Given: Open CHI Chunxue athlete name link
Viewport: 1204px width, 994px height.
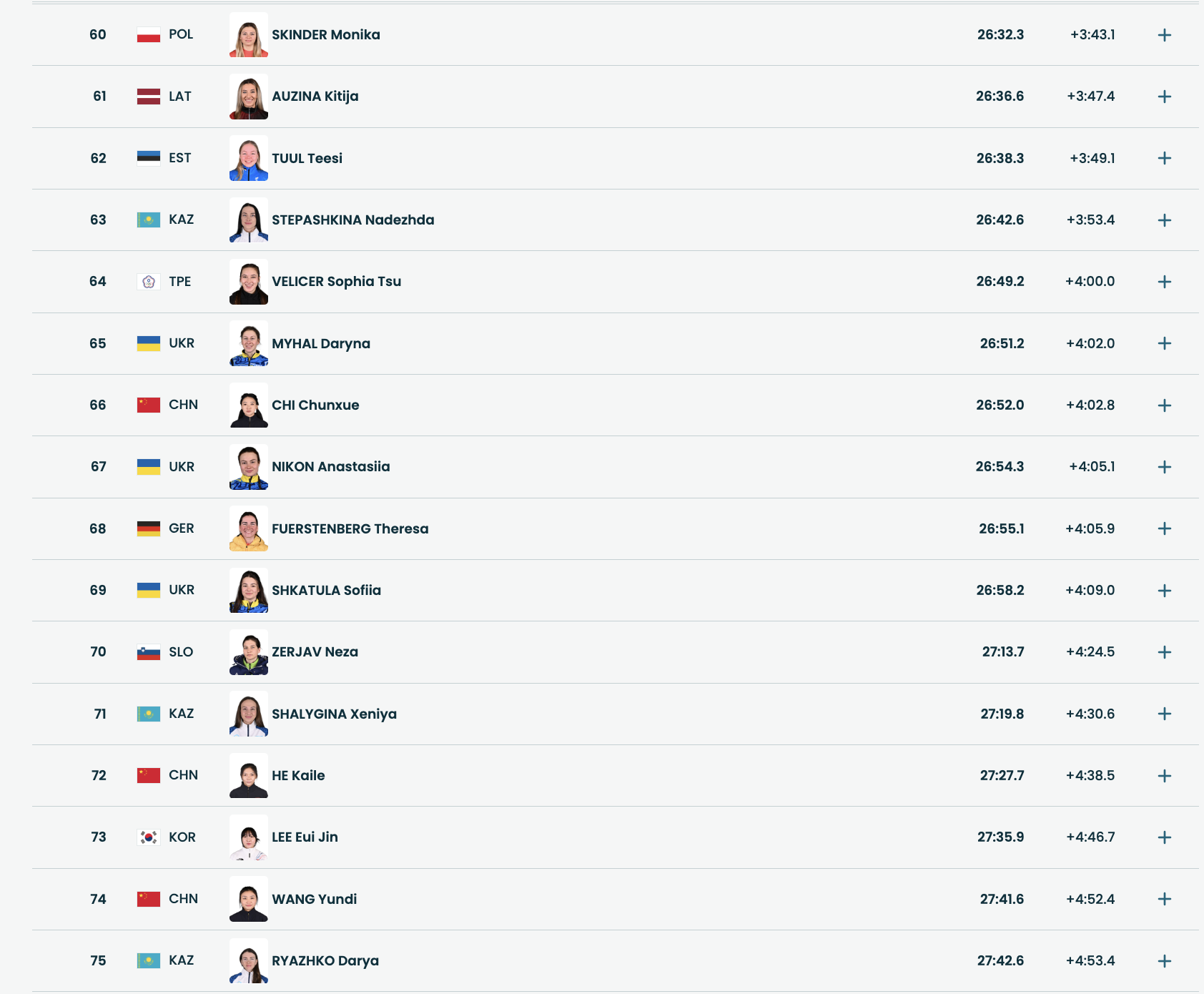Looking at the screenshot, I should click(x=315, y=405).
